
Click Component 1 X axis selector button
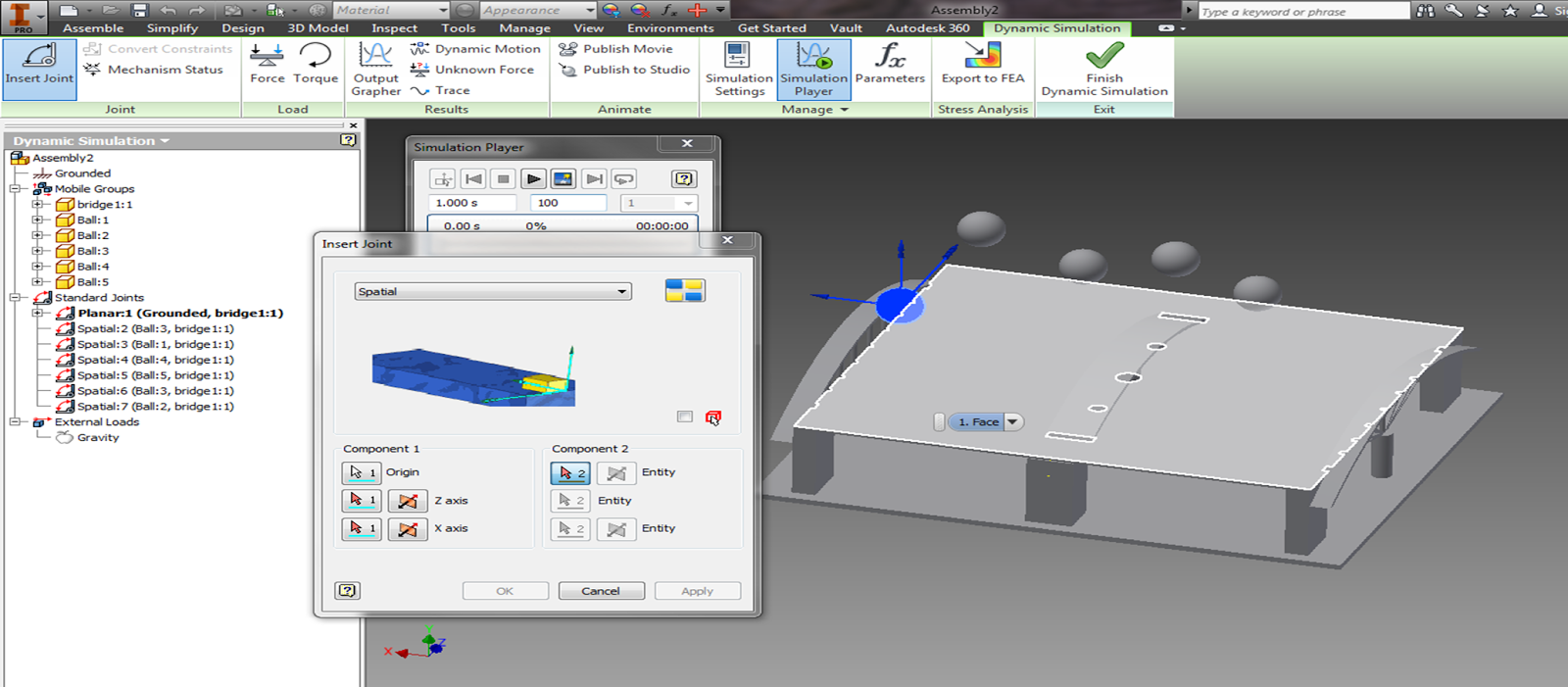(x=362, y=528)
